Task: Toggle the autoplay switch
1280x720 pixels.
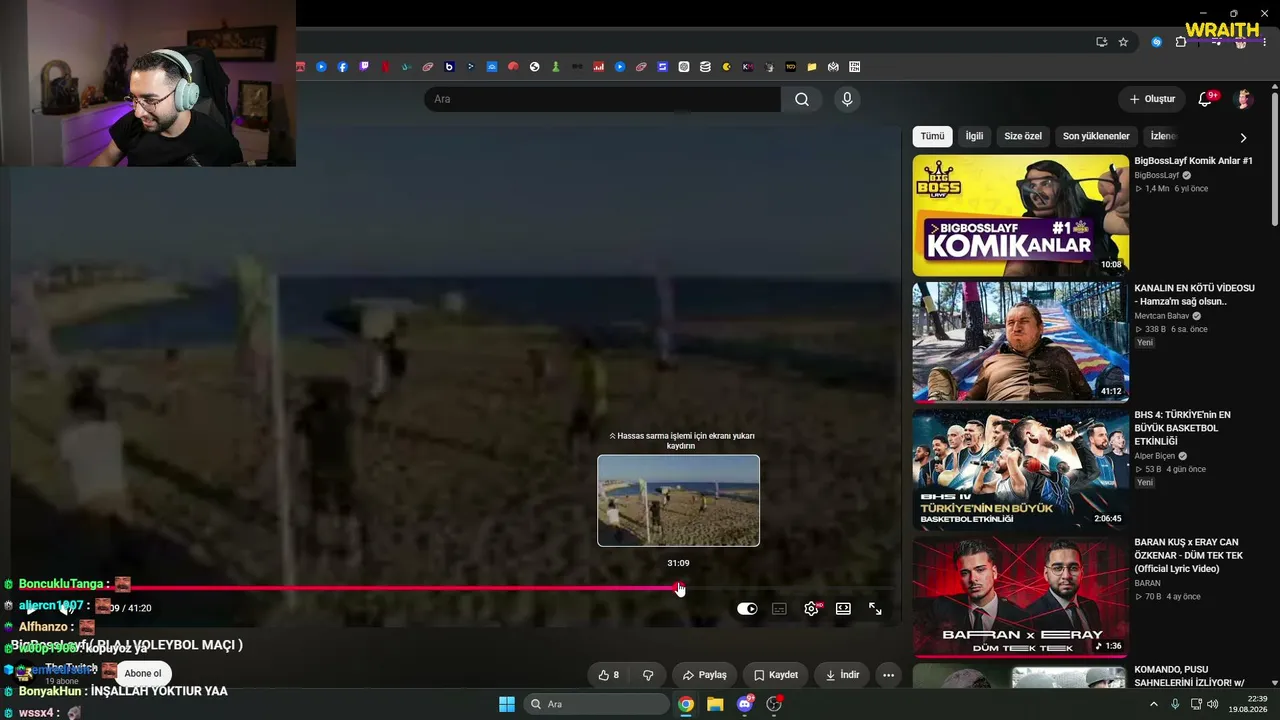Action: (747, 608)
